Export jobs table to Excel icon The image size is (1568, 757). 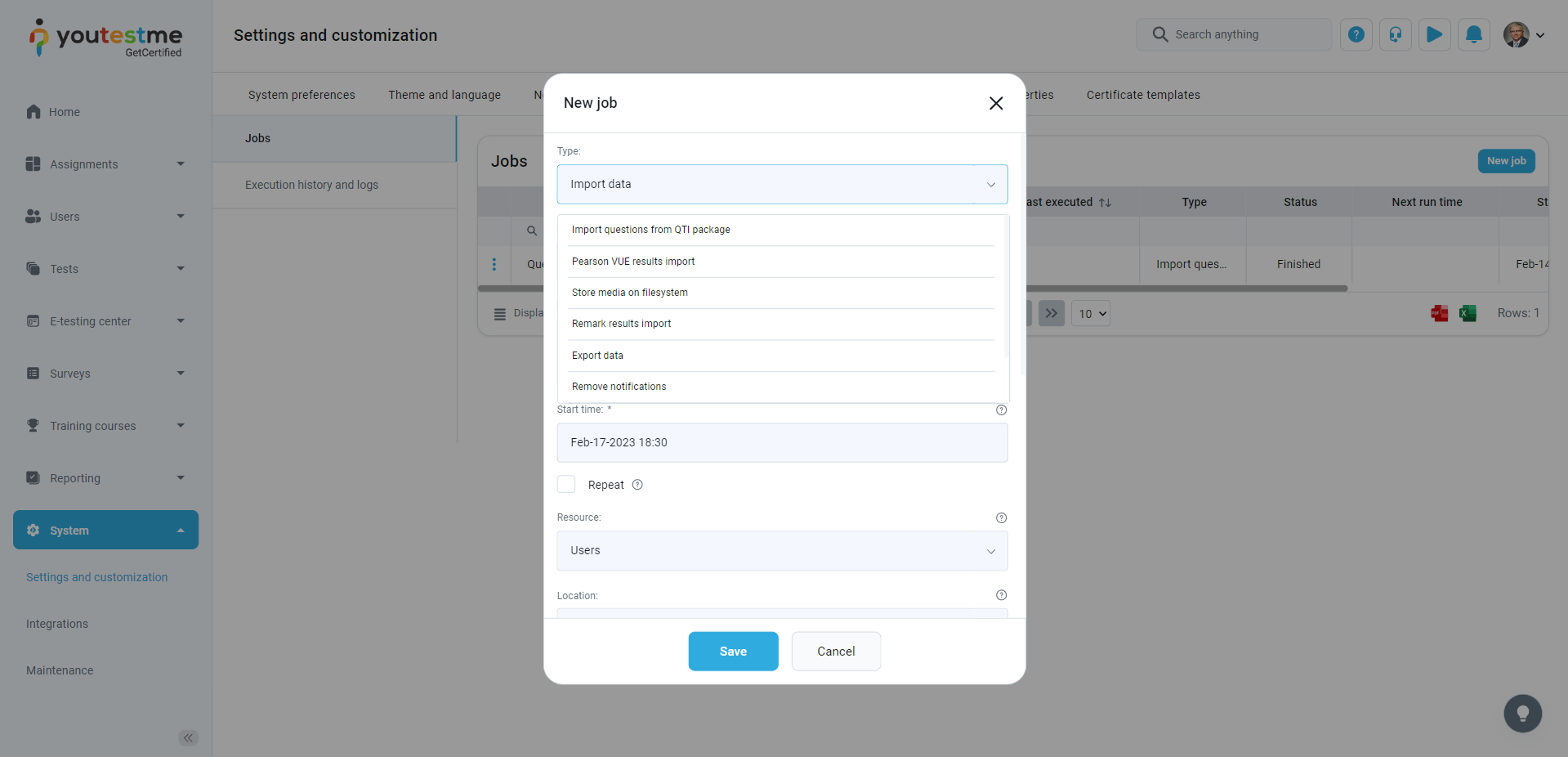(x=1467, y=313)
